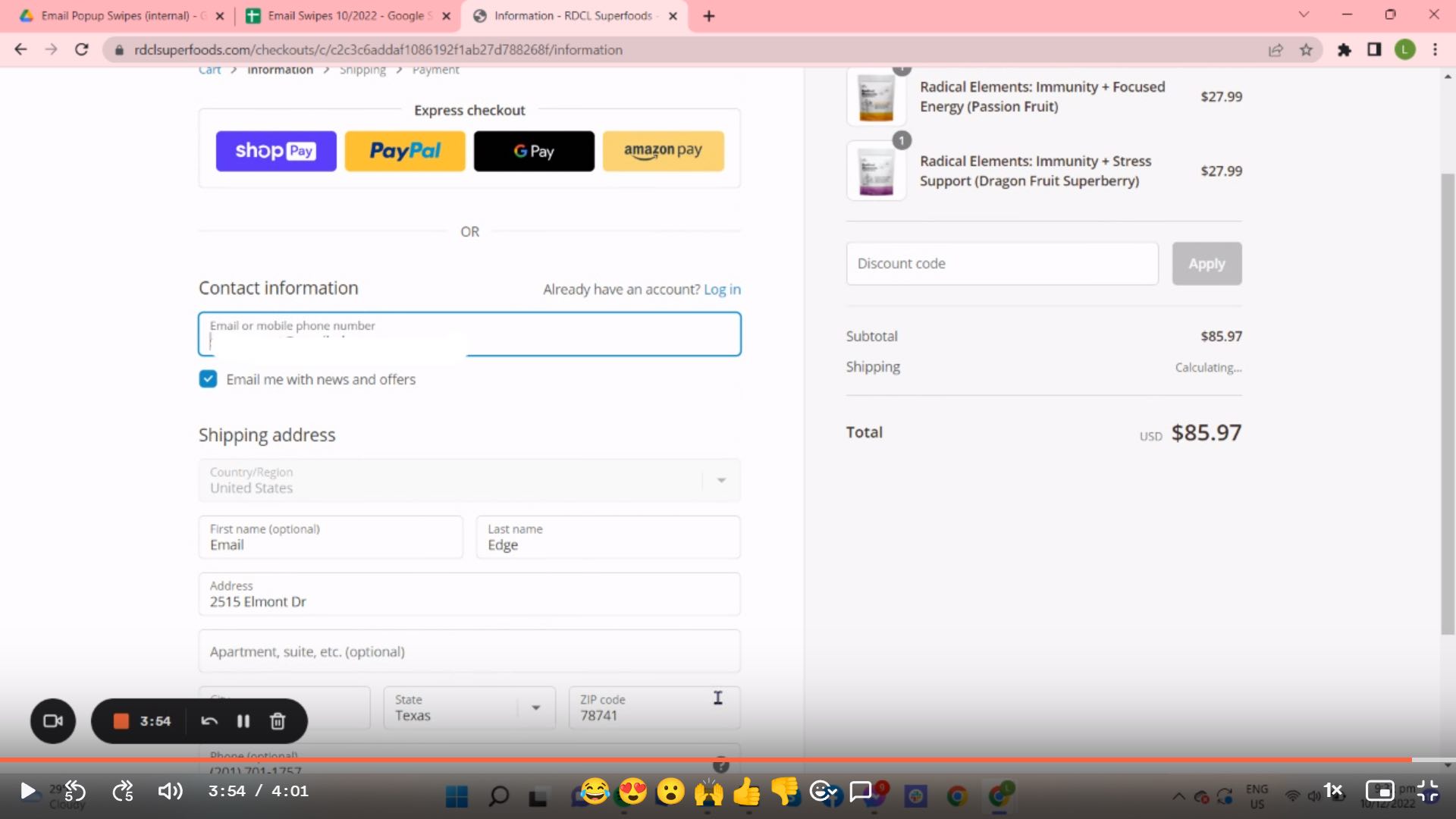Change playback speed 1x
This screenshot has height=819, width=1456.
click(1332, 791)
